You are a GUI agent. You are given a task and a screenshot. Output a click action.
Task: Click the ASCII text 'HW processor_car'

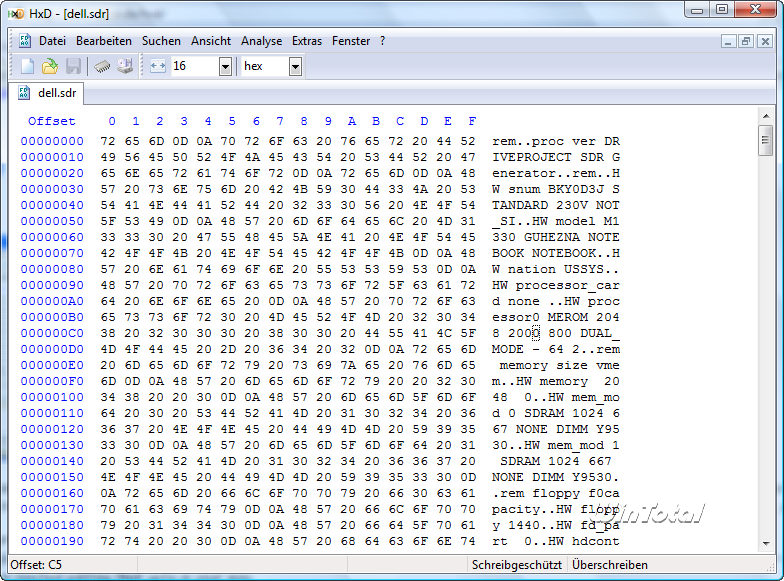pos(556,285)
